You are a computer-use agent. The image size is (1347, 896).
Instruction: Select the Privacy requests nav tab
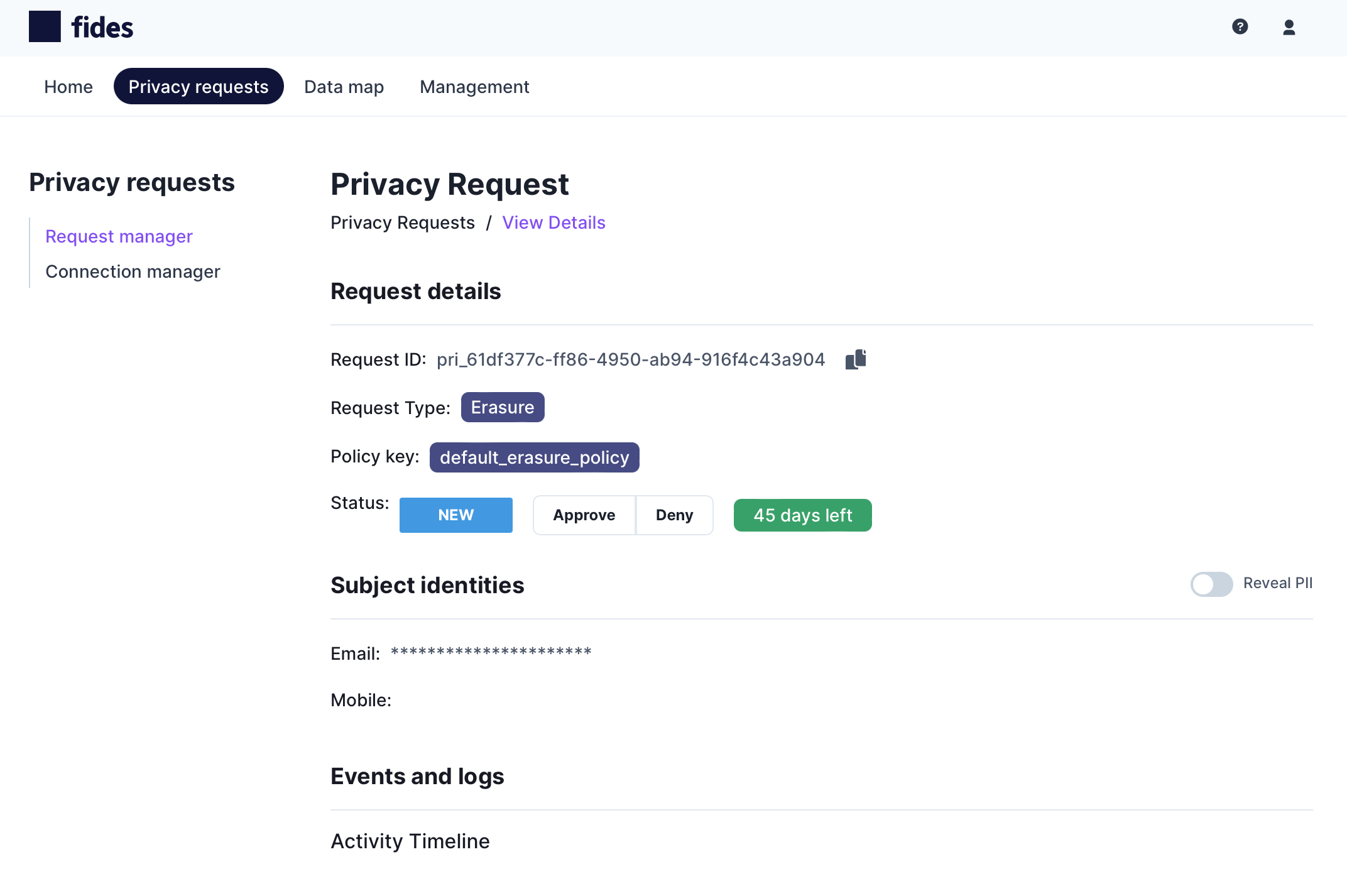[x=199, y=87]
